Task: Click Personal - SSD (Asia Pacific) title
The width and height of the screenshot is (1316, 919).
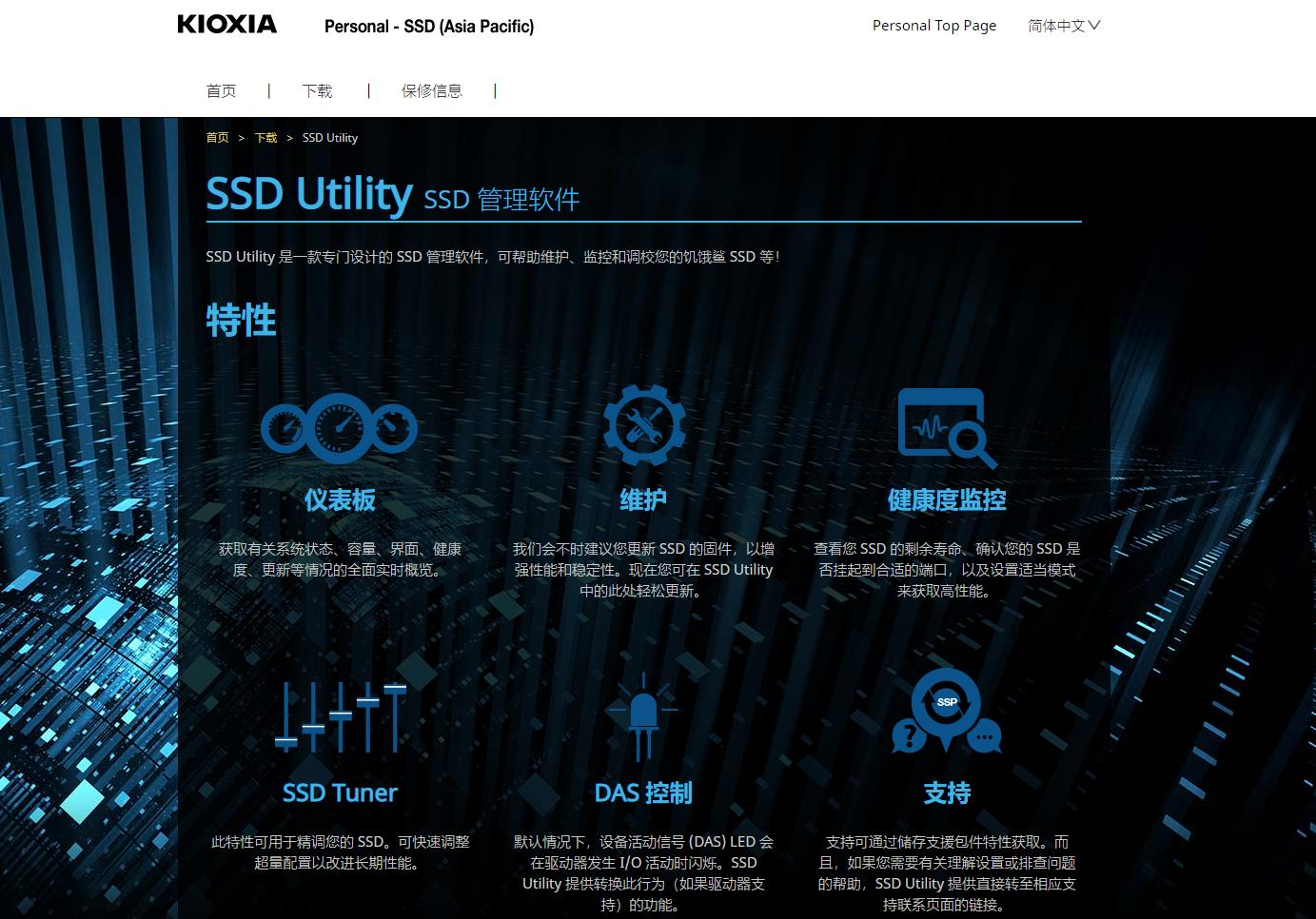Action: (429, 27)
